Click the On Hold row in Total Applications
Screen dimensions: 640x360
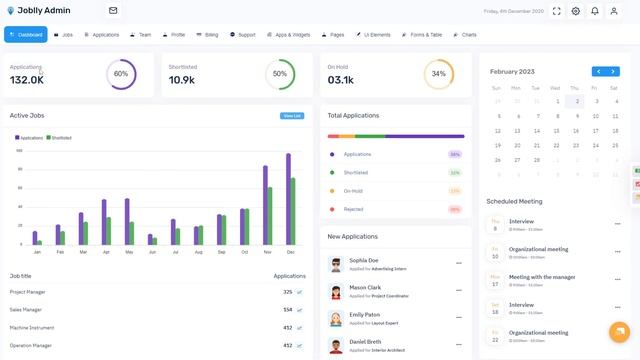(396, 191)
